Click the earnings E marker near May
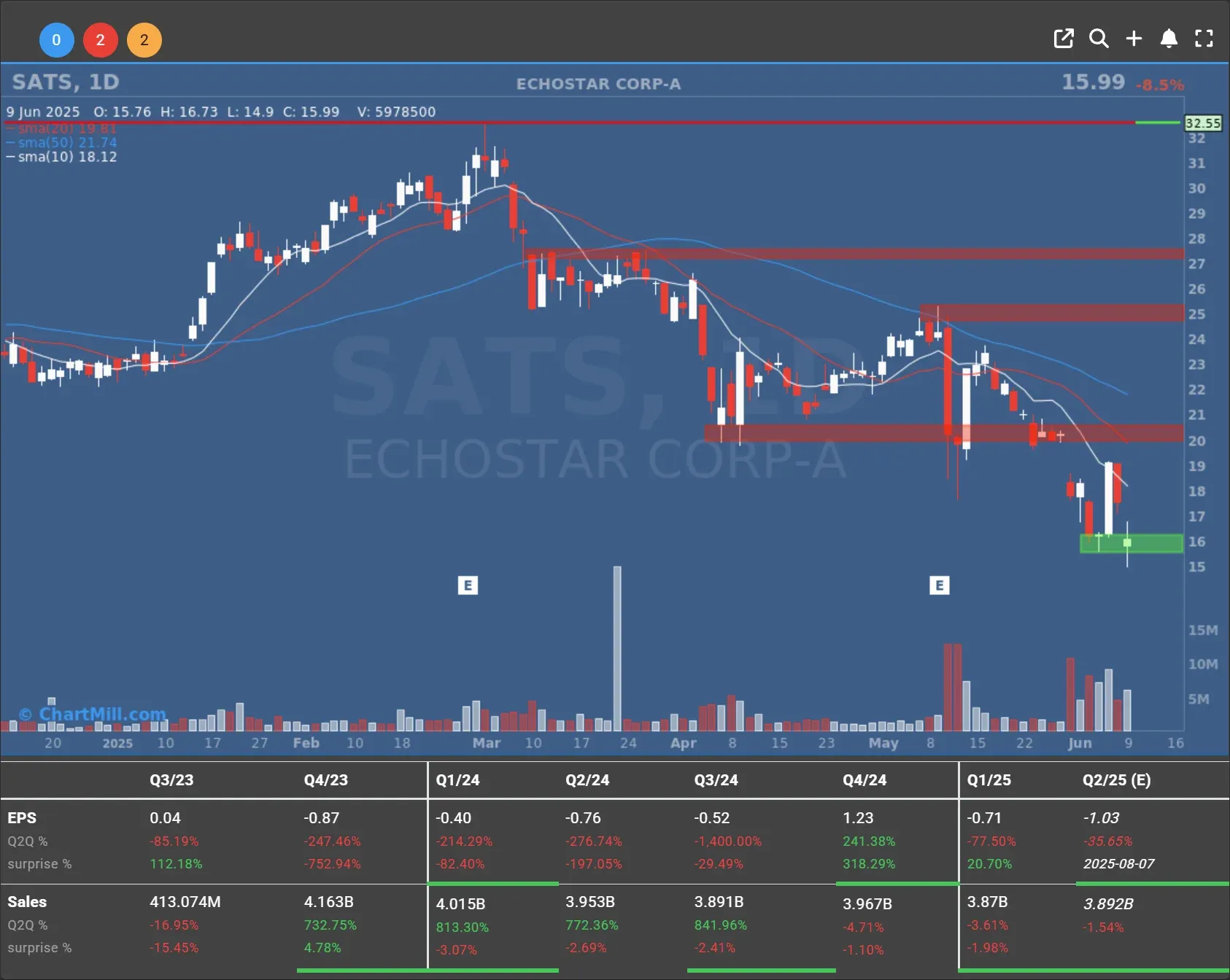Screen dimensions: 1230x980 (940, 586)
